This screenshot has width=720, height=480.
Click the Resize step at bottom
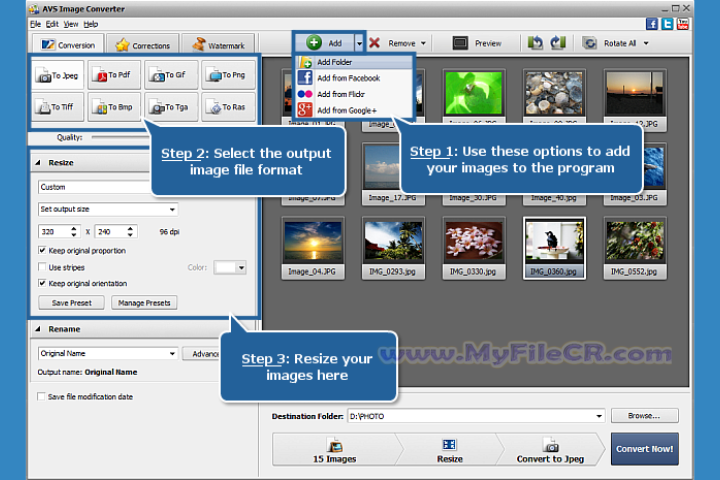[449, 450]
